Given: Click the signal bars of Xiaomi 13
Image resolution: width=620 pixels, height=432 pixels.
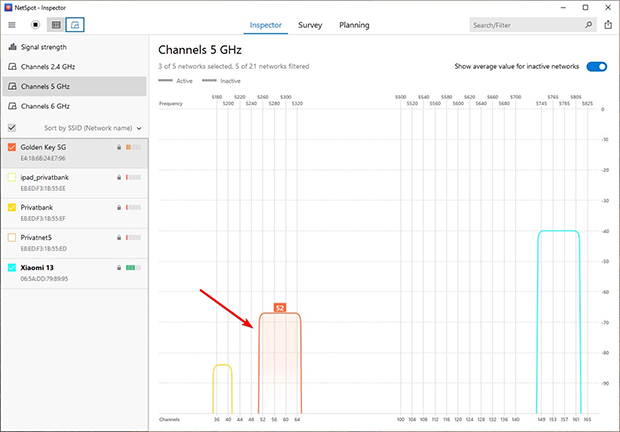Looking at the screenshot, I should [133, 268].
